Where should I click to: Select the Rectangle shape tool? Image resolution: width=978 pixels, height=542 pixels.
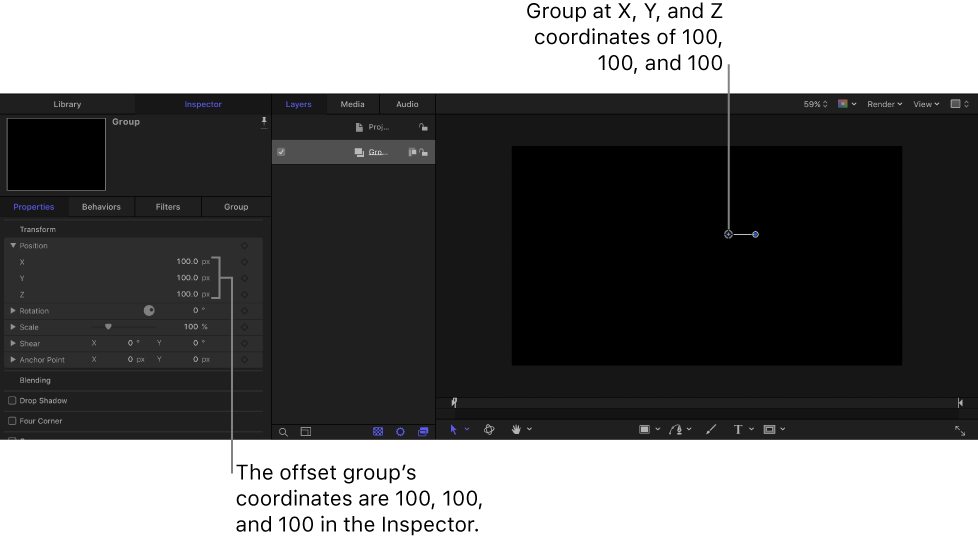pos(644,430)
